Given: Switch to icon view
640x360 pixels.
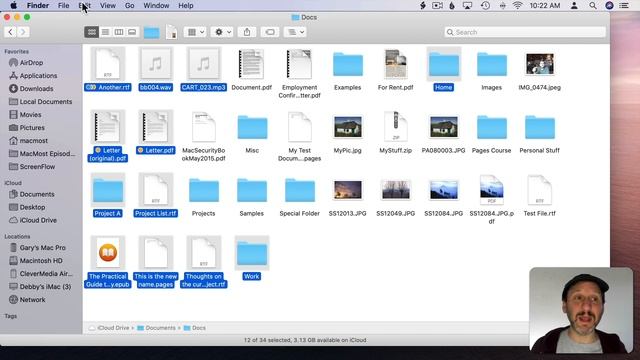Looking at the screenshot, I should 91,32.
